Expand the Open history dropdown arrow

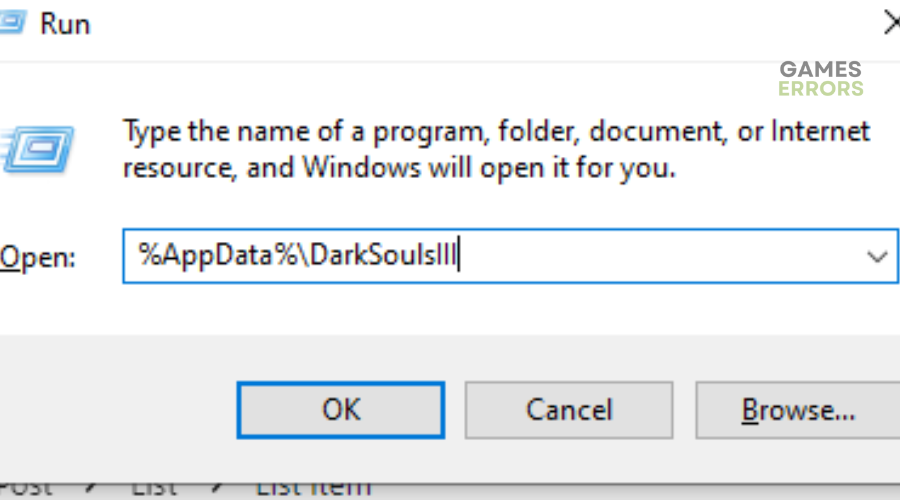point(876,256)
